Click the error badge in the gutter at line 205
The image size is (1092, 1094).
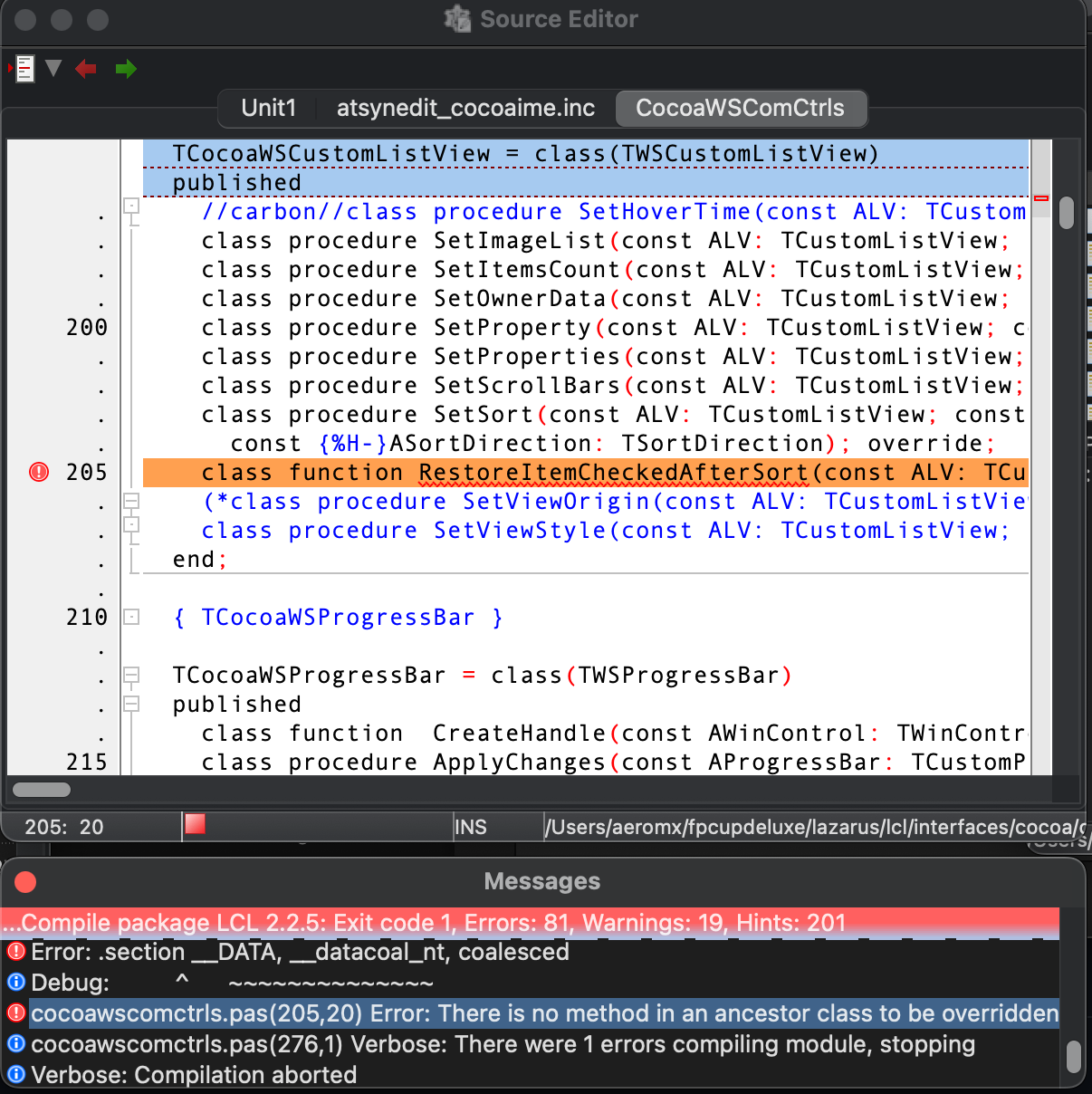38,471
